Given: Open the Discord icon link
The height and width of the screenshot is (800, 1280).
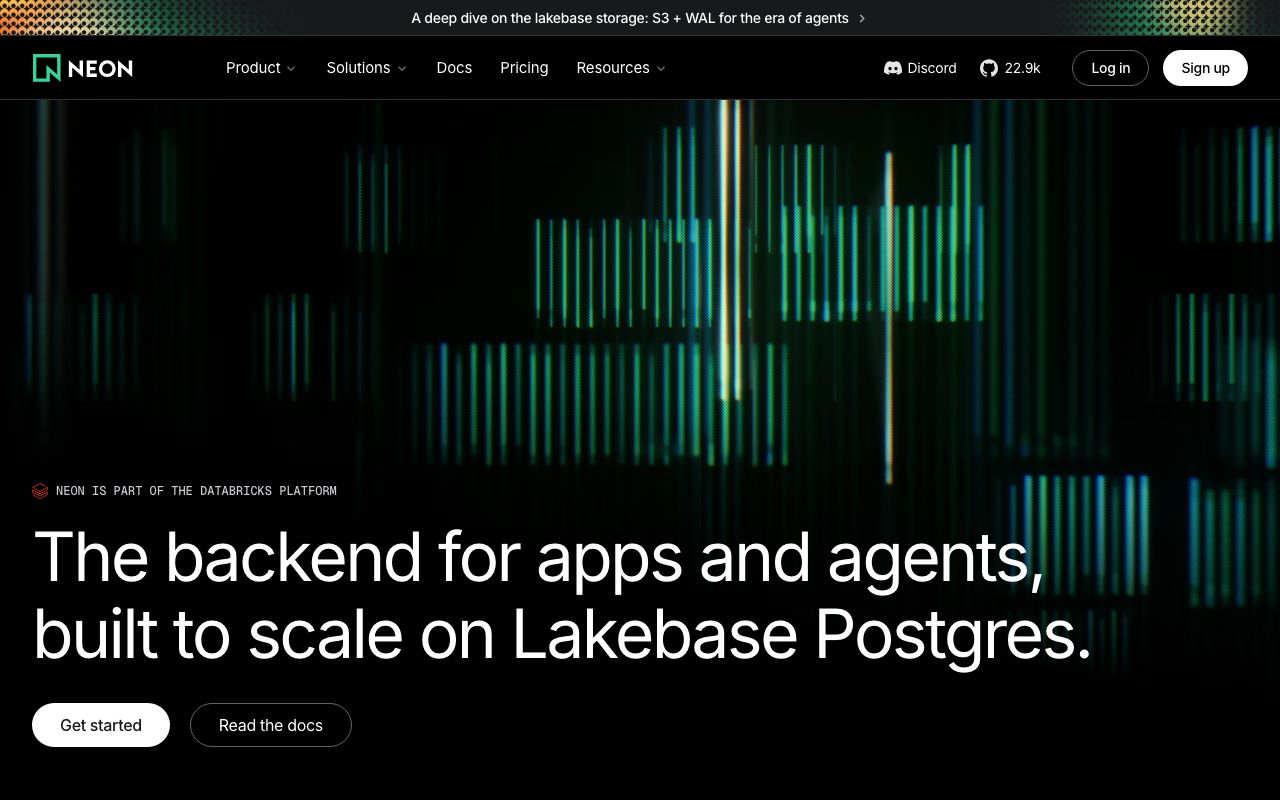Looking at the screenshot, I should [x=893, y=68].
